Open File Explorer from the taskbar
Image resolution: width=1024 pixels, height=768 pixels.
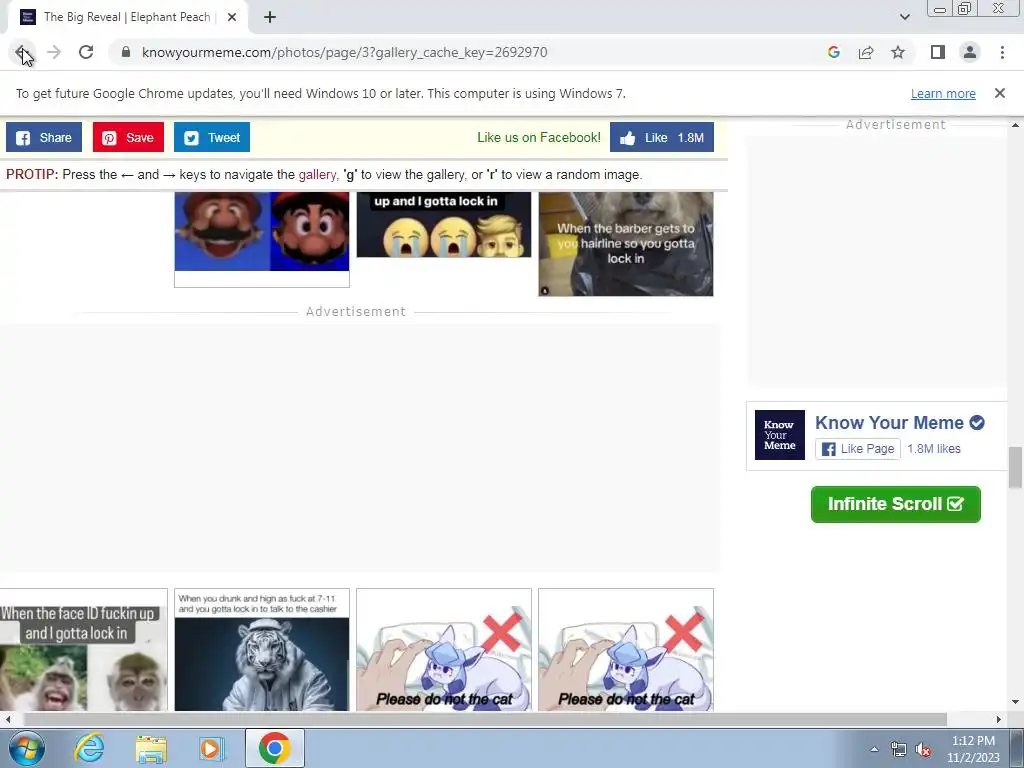151,748
